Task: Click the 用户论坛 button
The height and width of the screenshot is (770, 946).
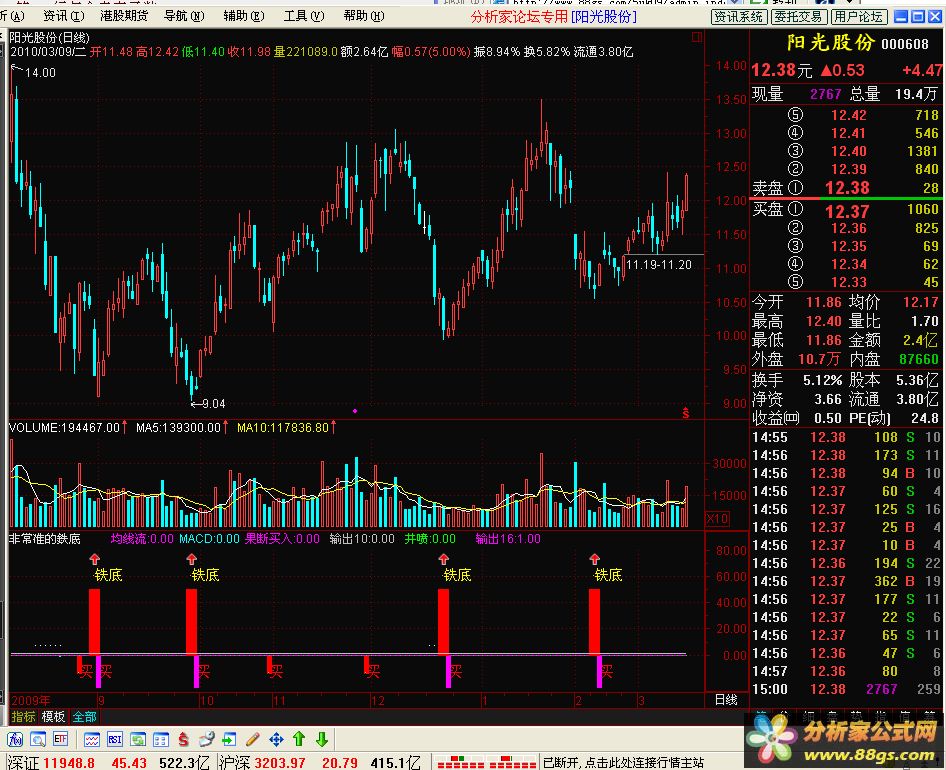Action: (859, 17)
